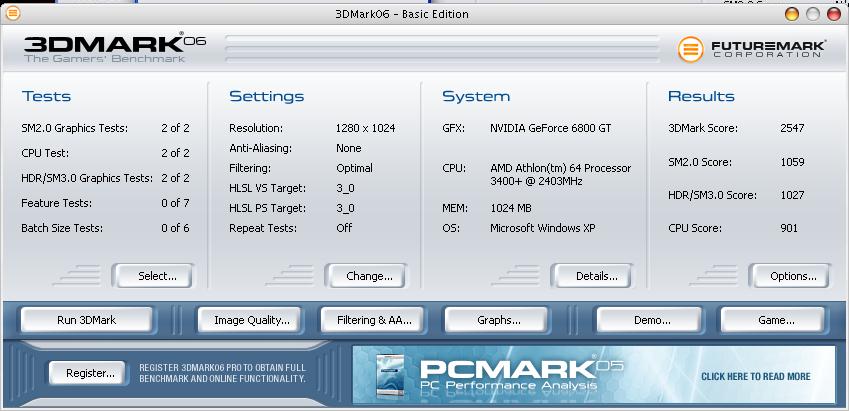Click the CPU Test label
Image resolution: width=849 pixels, height=411 pixels.
click(47, 153)
